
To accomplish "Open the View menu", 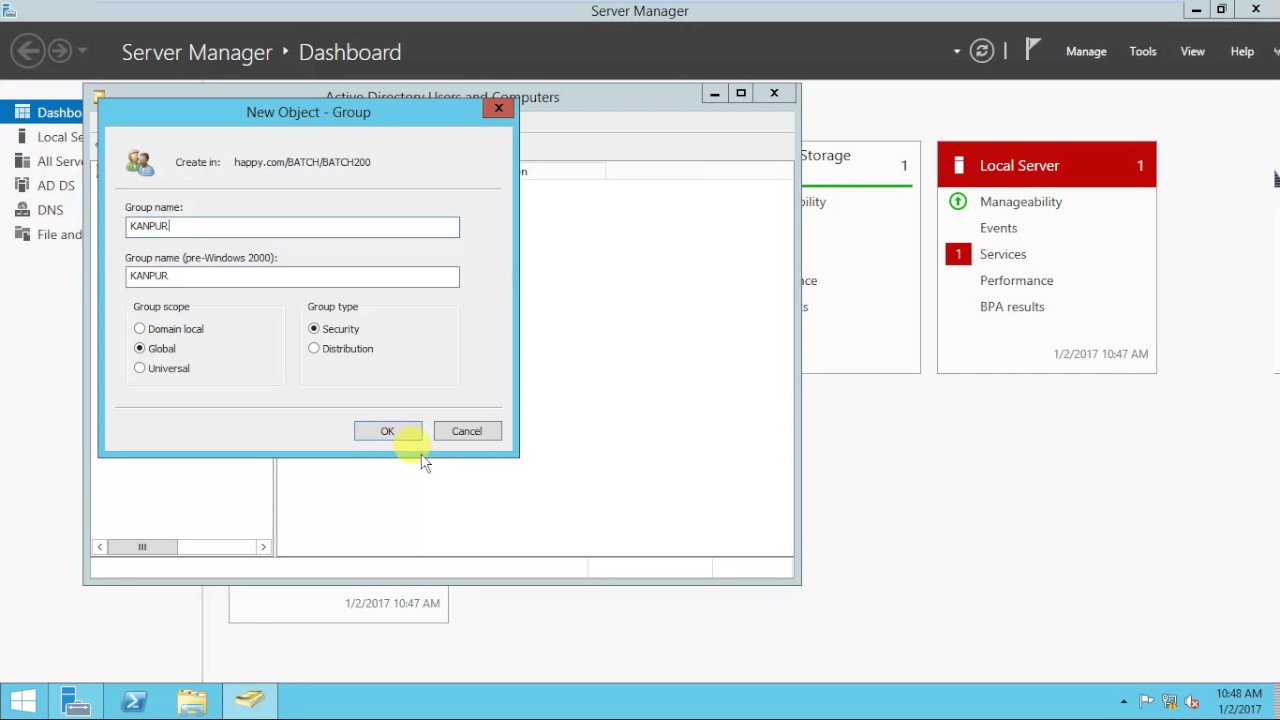I will coord(1193,51).
